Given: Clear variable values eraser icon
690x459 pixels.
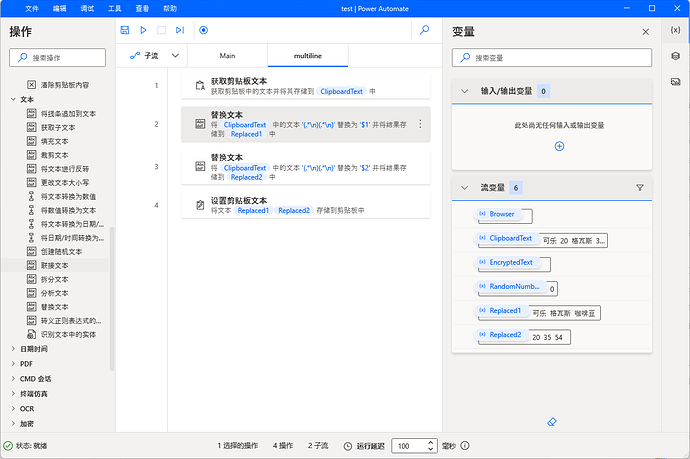Looking at the screenshot, I should point(551,422).
